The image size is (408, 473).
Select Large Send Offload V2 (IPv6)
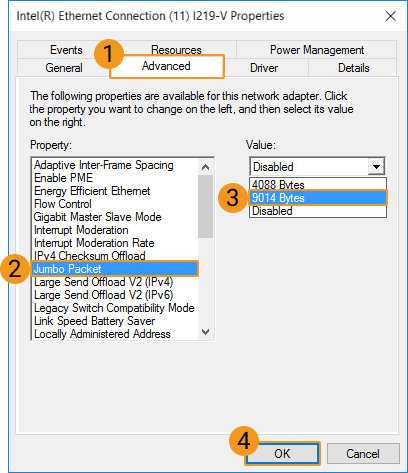pos(115,295)
